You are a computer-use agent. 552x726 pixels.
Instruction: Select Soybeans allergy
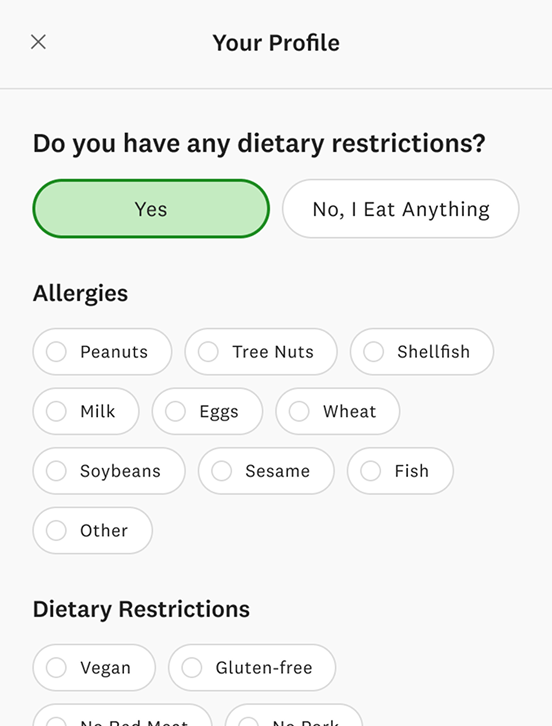click(109, 471)
